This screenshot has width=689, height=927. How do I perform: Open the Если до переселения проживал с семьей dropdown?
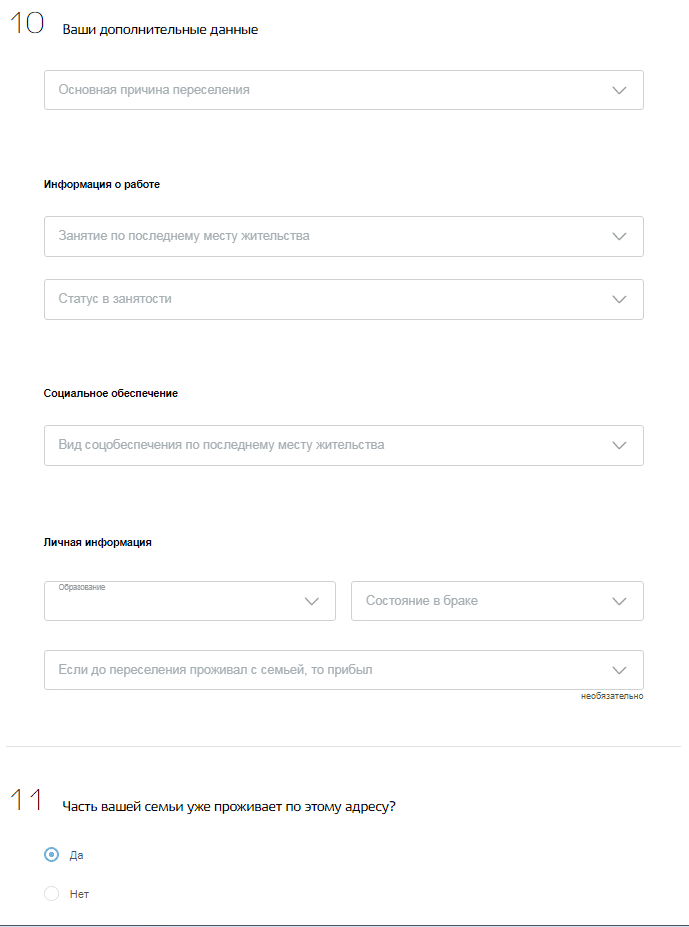tap(344, 670)
